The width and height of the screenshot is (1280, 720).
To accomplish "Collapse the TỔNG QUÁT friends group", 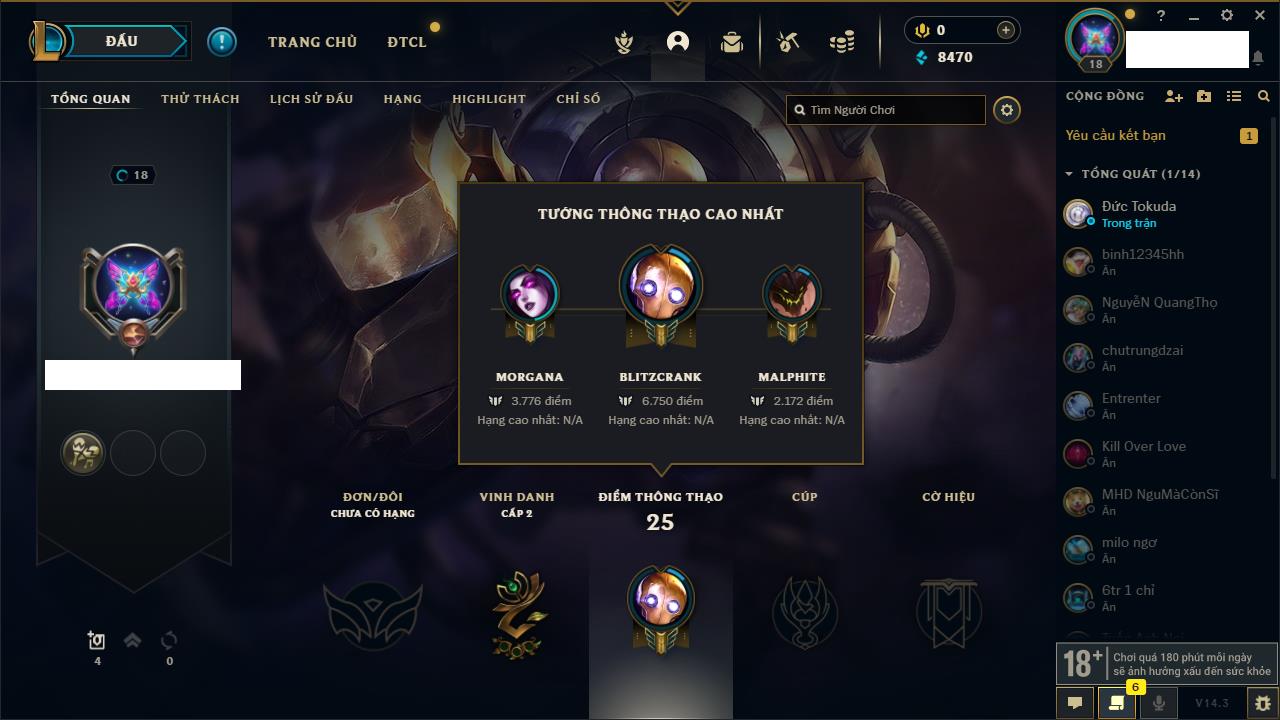I will pyautogui.click(x=1132, y=174).
